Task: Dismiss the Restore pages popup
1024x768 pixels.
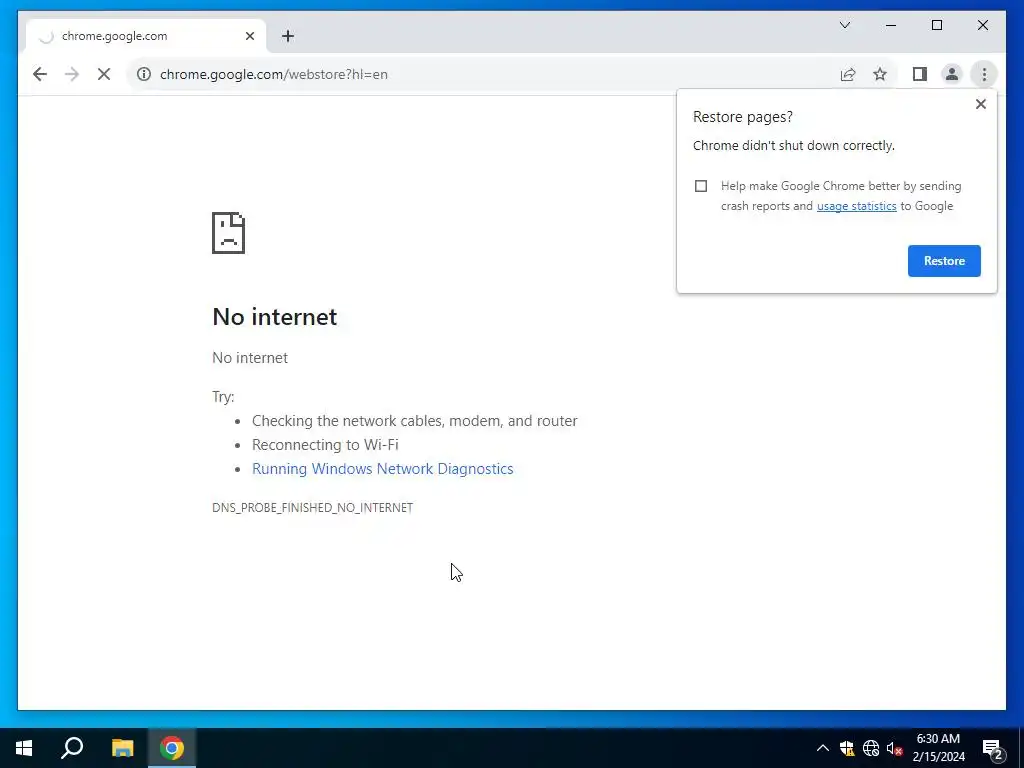Action: tap(980, 104)
